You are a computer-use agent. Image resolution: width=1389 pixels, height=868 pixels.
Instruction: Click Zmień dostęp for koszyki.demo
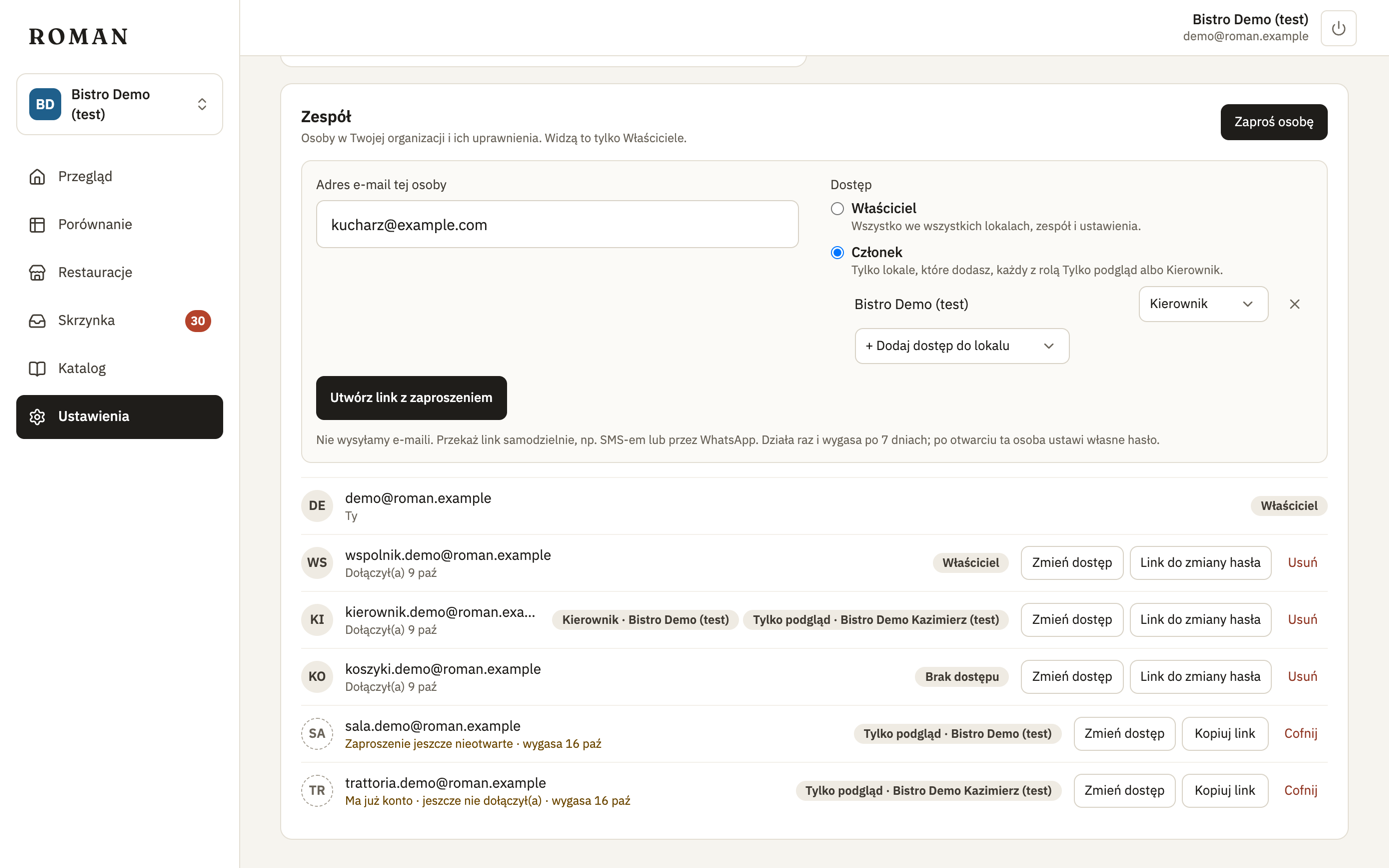click(1072, 677)
